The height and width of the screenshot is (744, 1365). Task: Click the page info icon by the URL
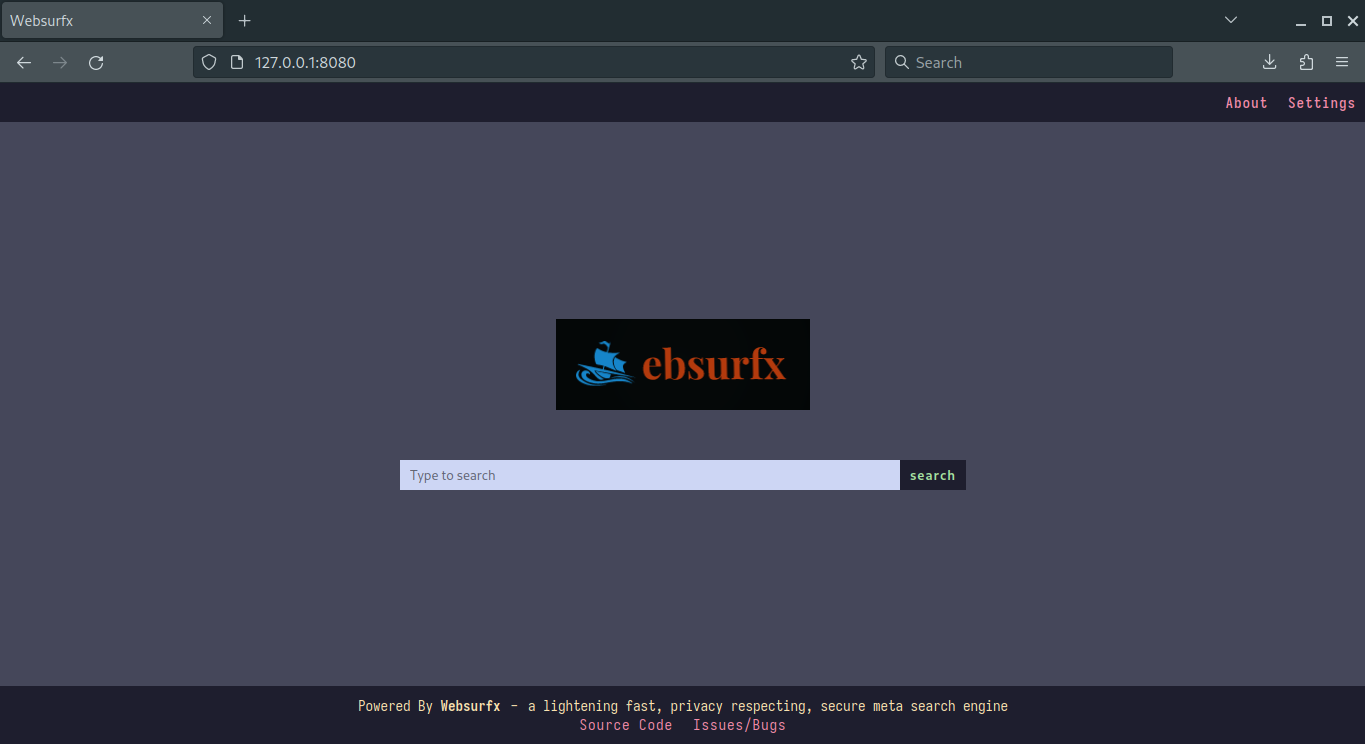(237, 62)
